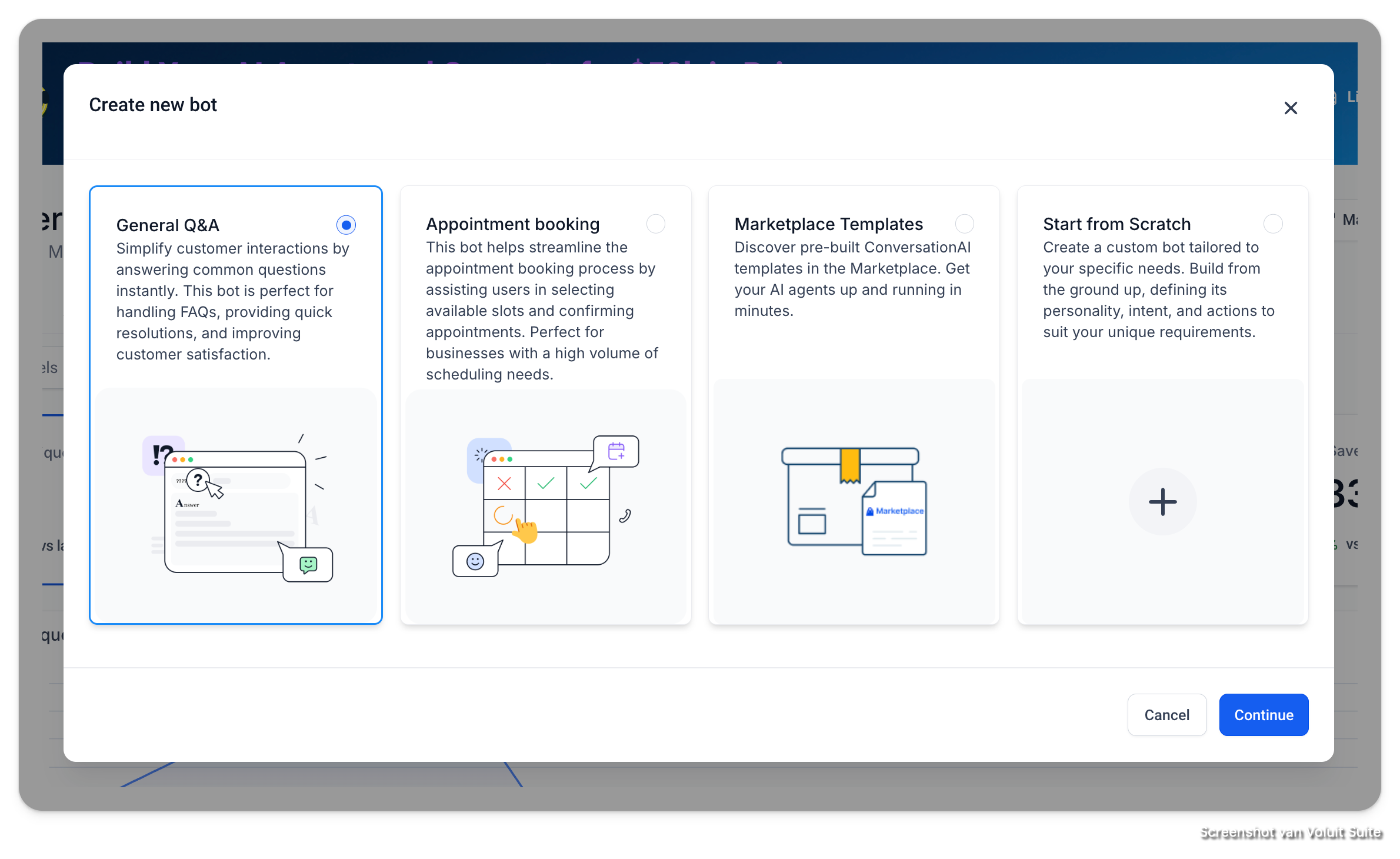Pick the Start from Scratch radio button
Screen dimensions: 1400x859
[1273, 224]
